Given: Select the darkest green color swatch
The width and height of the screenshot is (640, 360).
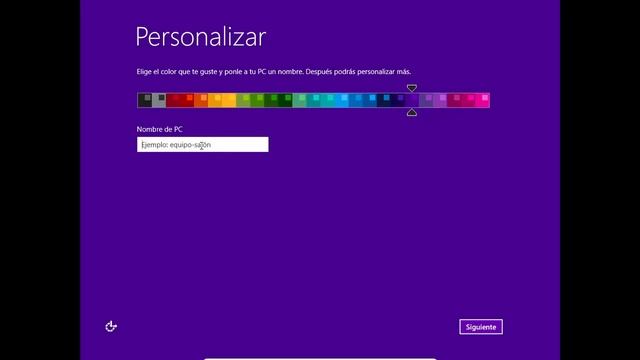Looking at the screenshot, I should tap(285, 100).
